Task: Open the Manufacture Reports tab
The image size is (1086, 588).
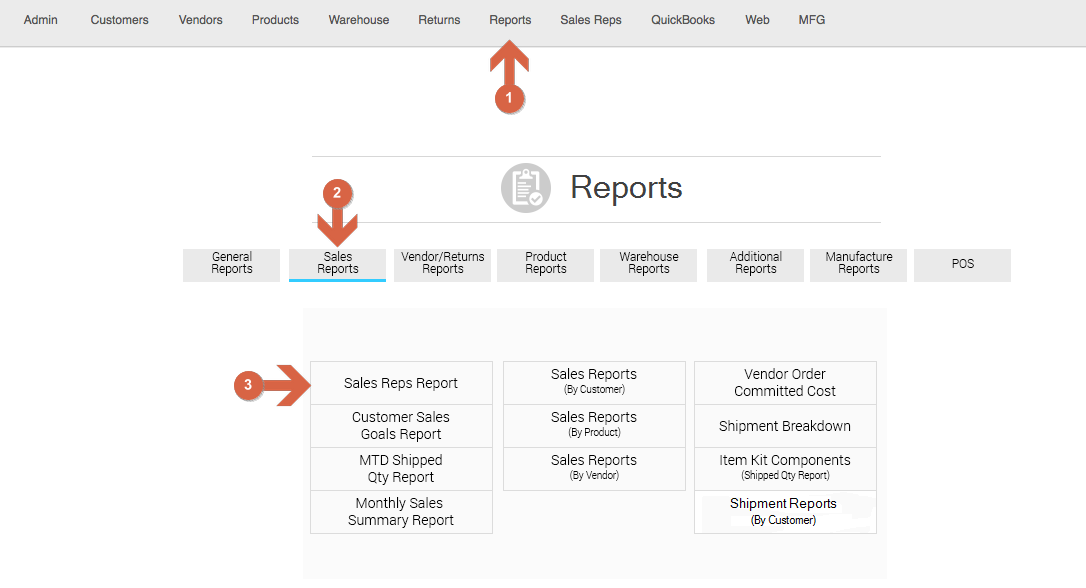Action: point(858,264)
